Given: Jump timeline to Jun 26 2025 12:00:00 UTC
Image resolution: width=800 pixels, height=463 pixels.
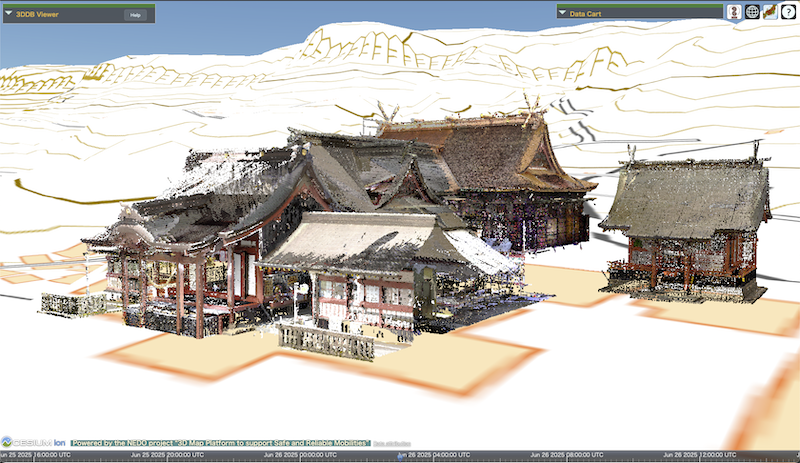Looking at the screenshot, I should (x=699, y=455).
